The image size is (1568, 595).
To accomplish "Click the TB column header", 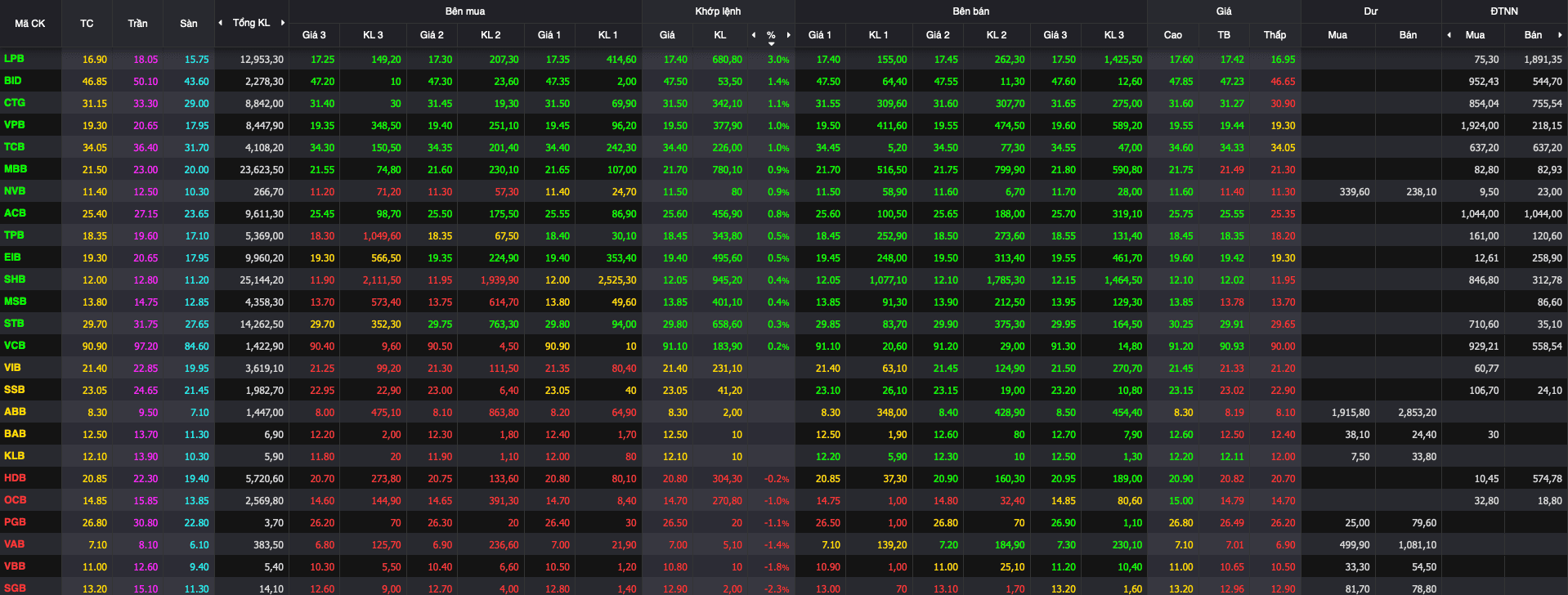I will pos(1224,35).
